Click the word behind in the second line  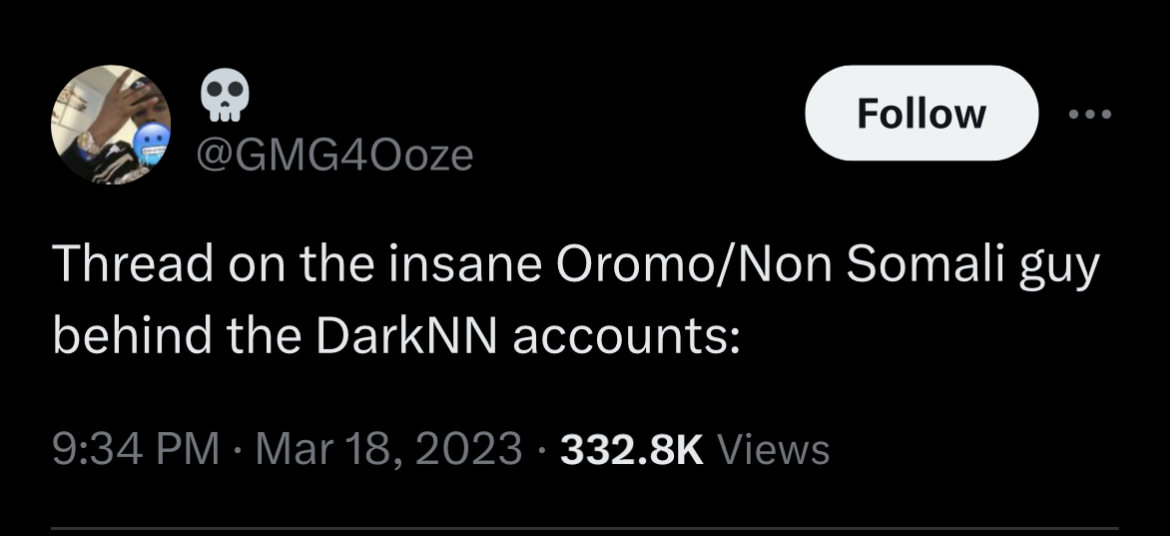(x=134, y=337)
